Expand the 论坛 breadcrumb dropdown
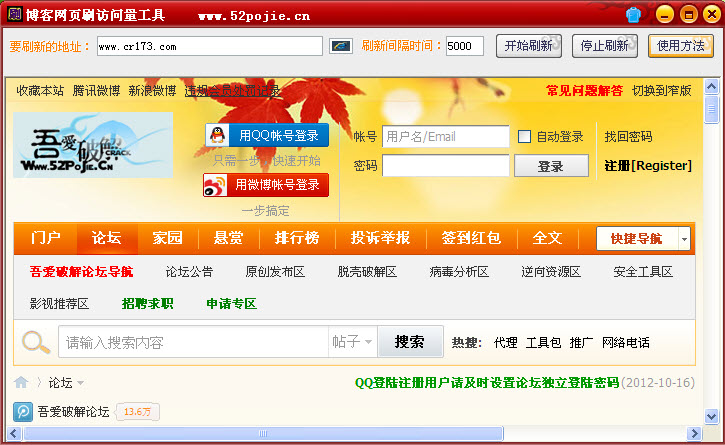Viewport: 725px width, 445px height. click(80, 383)
